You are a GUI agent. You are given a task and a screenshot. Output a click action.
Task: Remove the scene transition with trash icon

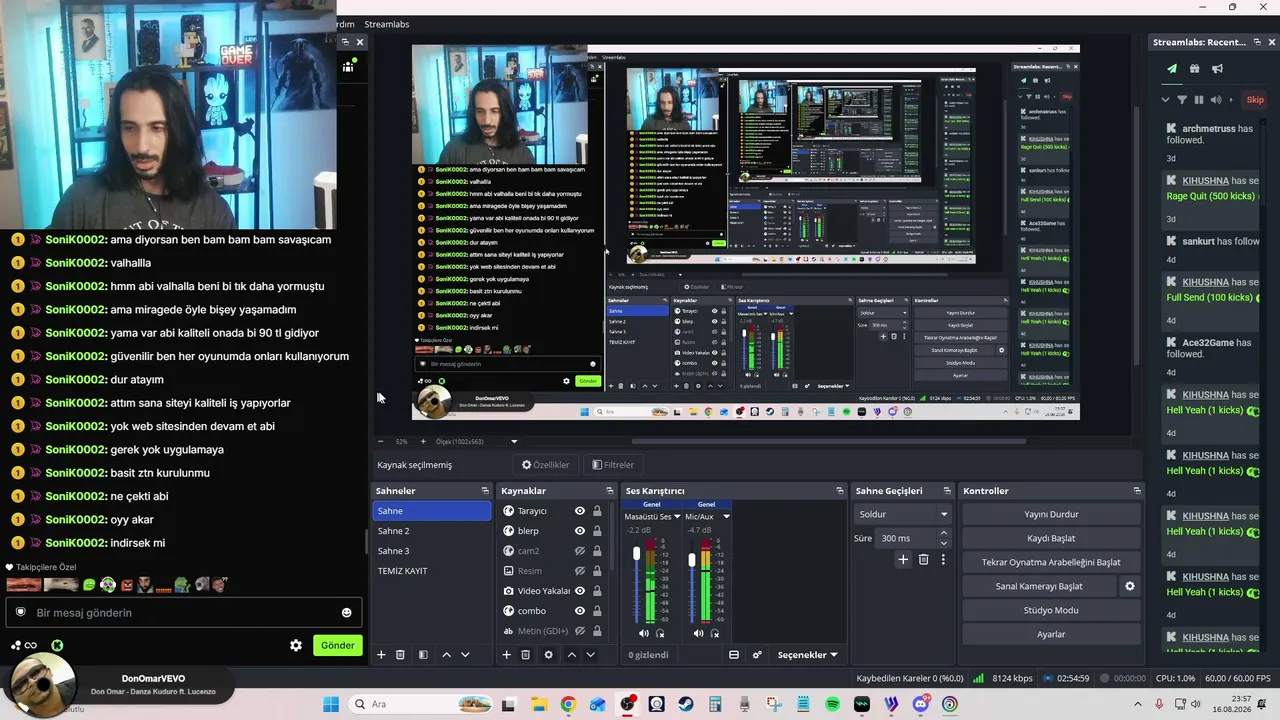pos(923,560)
